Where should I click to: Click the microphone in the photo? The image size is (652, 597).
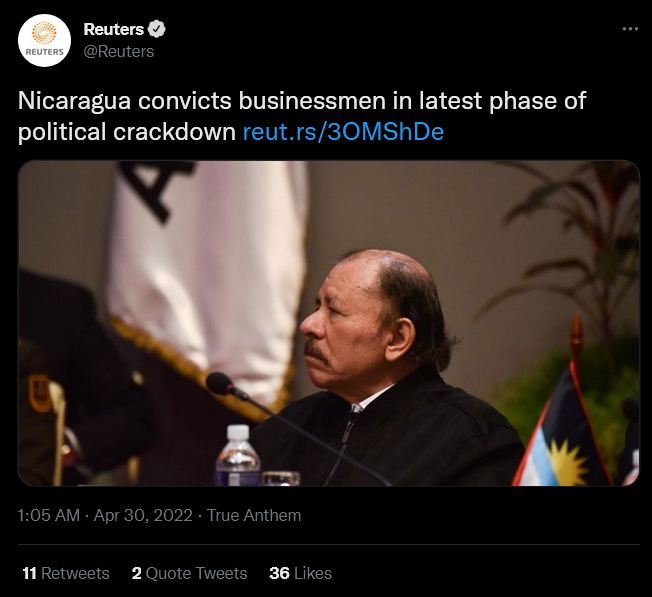point(221,382)
